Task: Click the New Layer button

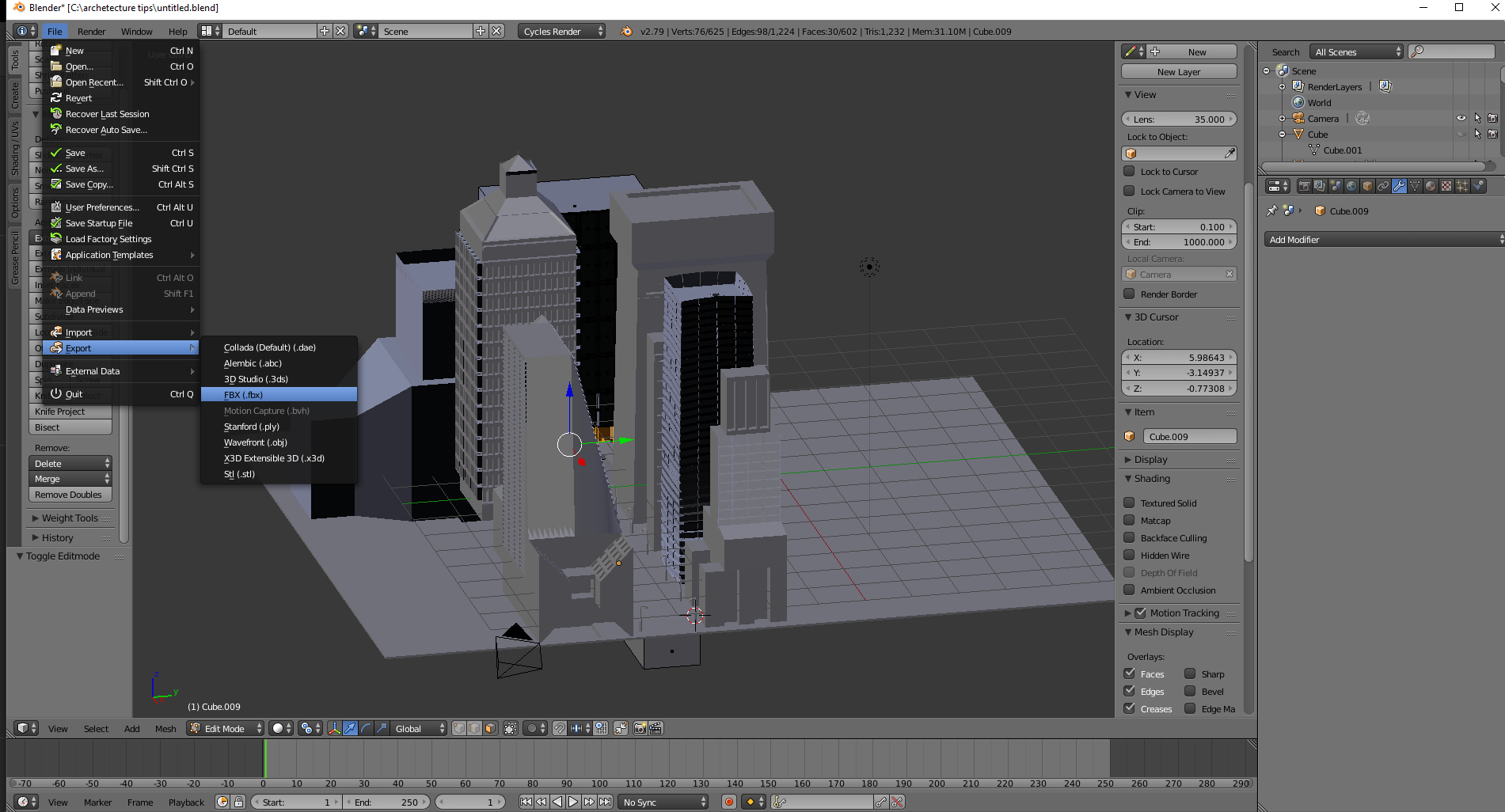Action: click(1178, 72)
